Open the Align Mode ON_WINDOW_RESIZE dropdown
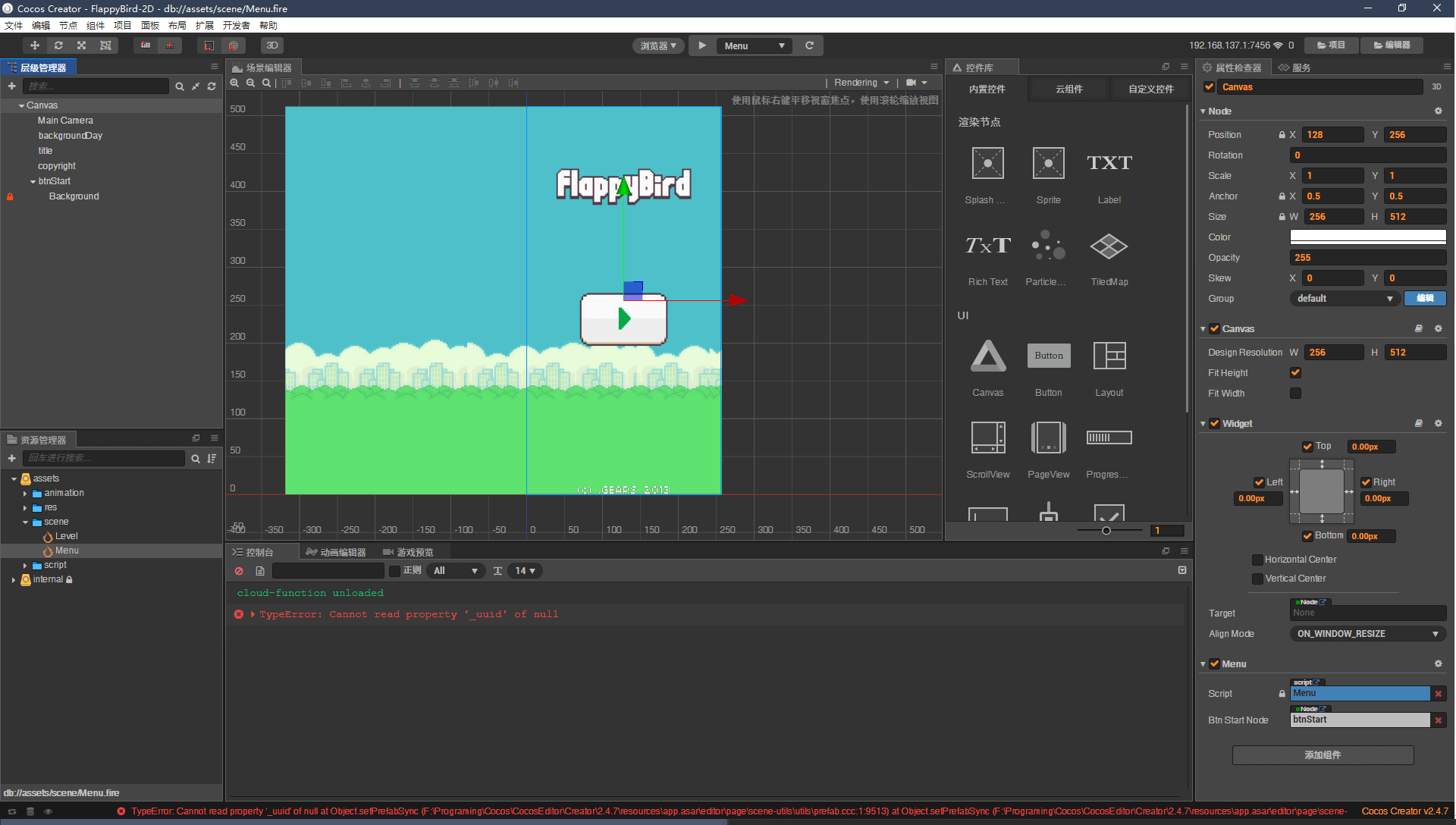Screen dimensions: 1456x825 (x=1367, y=634)
